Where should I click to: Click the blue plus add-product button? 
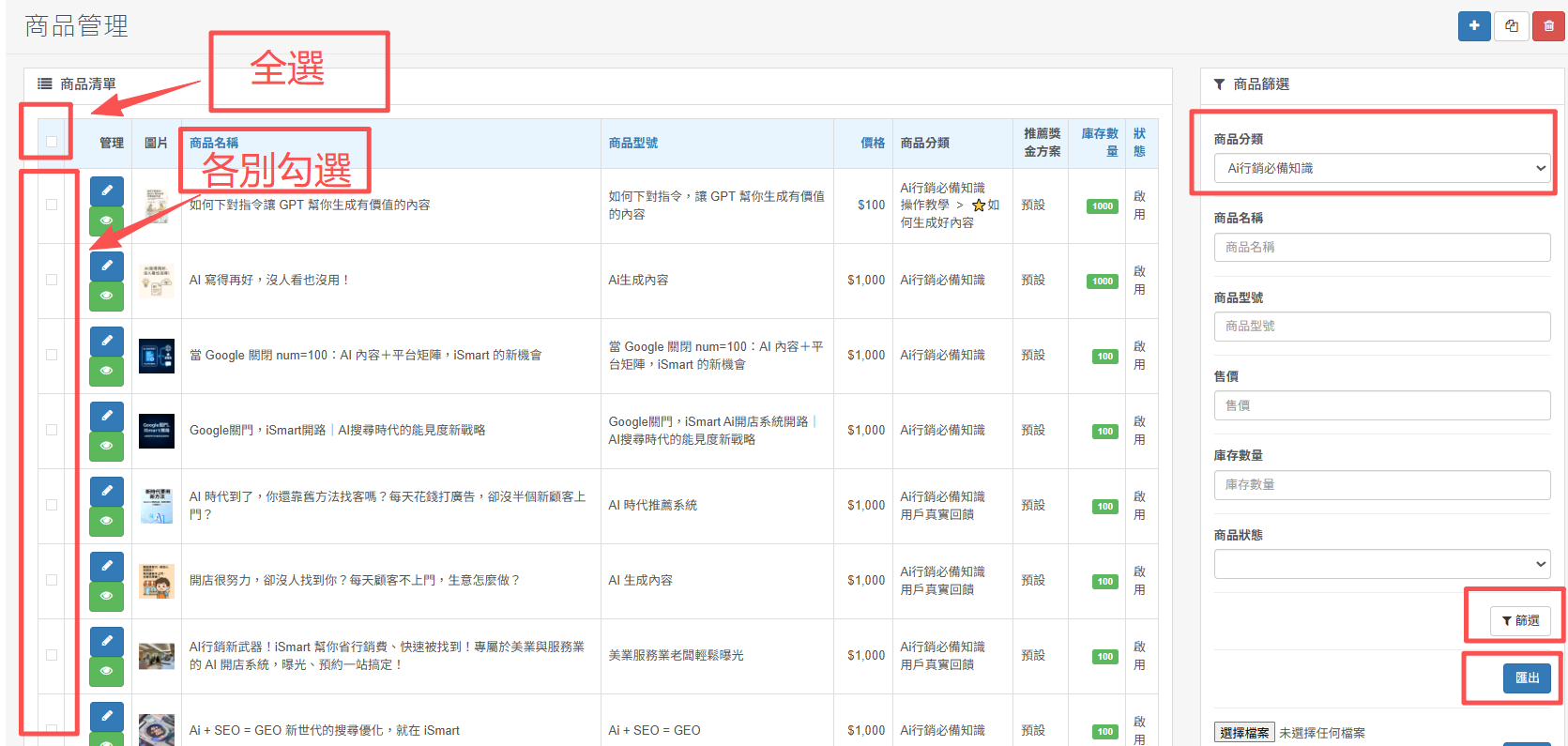click(x=1474, y=26)
